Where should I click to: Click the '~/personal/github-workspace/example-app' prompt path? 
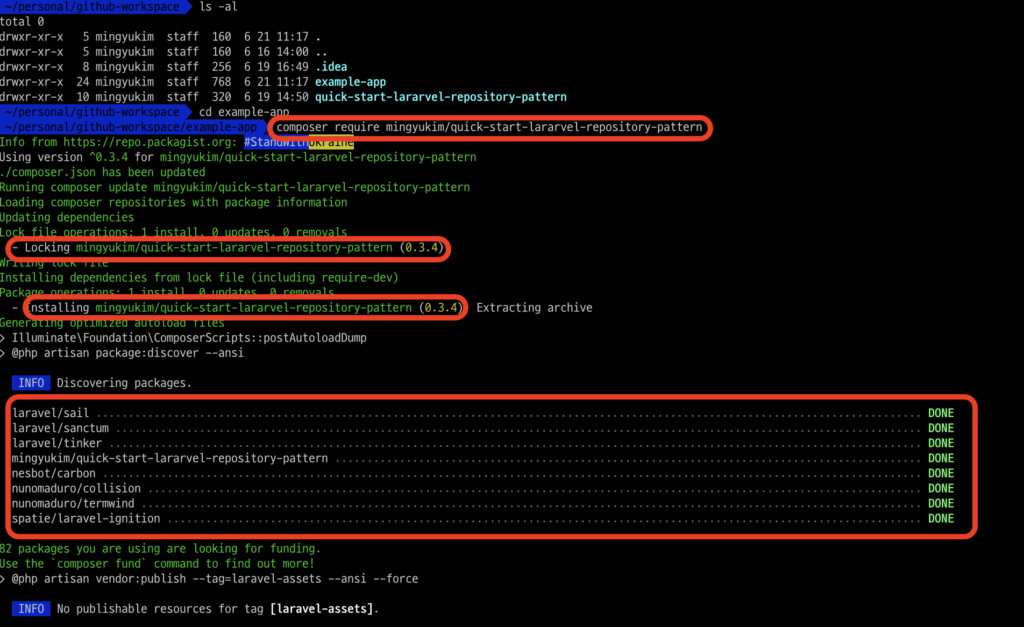pyautogui.click(x=130, y=127)
